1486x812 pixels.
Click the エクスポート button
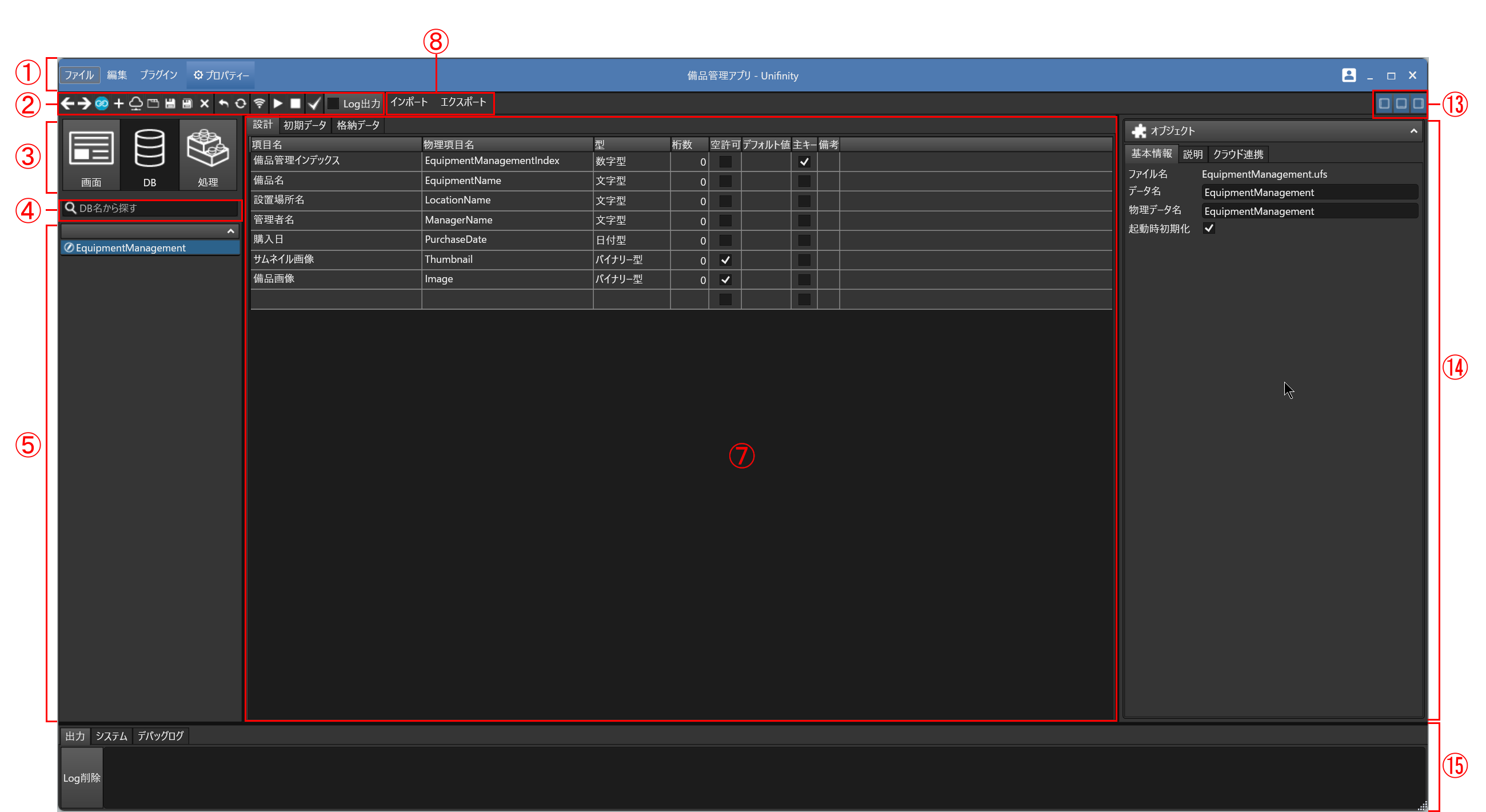tap(463, 103)
